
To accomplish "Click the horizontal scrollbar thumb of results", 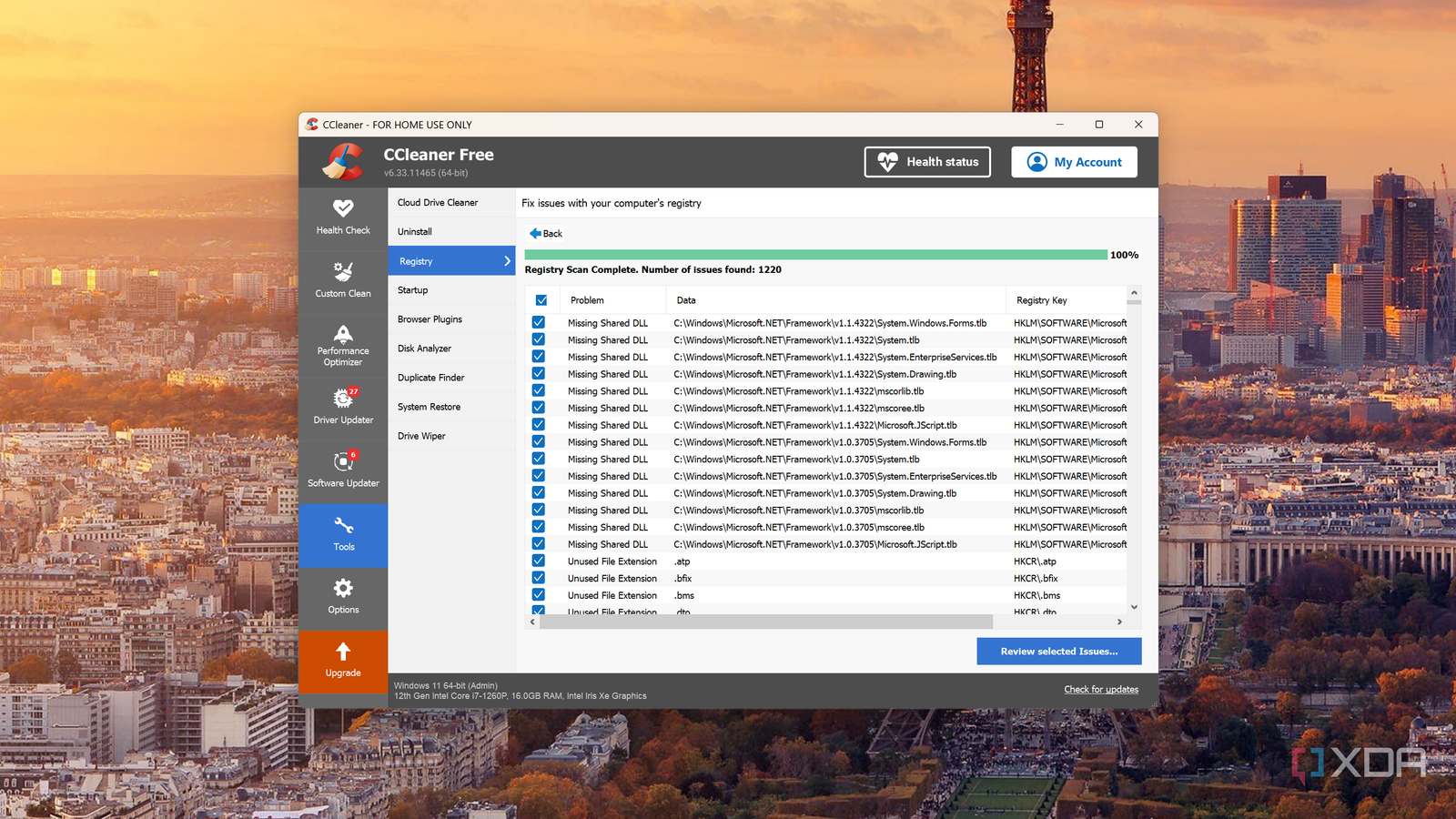I will tap(766, 622).
